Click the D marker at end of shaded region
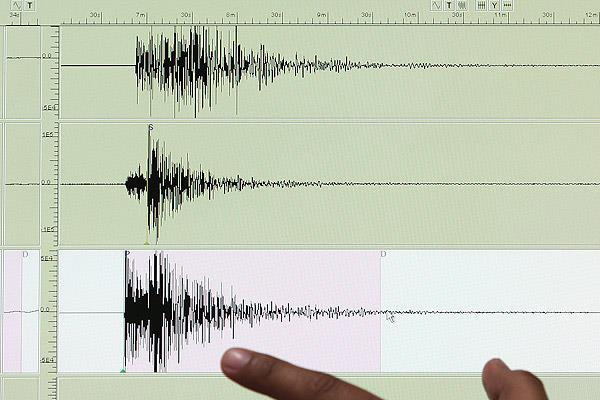Image resolution: width=600 pixels, height=400 pixels. 383,254
